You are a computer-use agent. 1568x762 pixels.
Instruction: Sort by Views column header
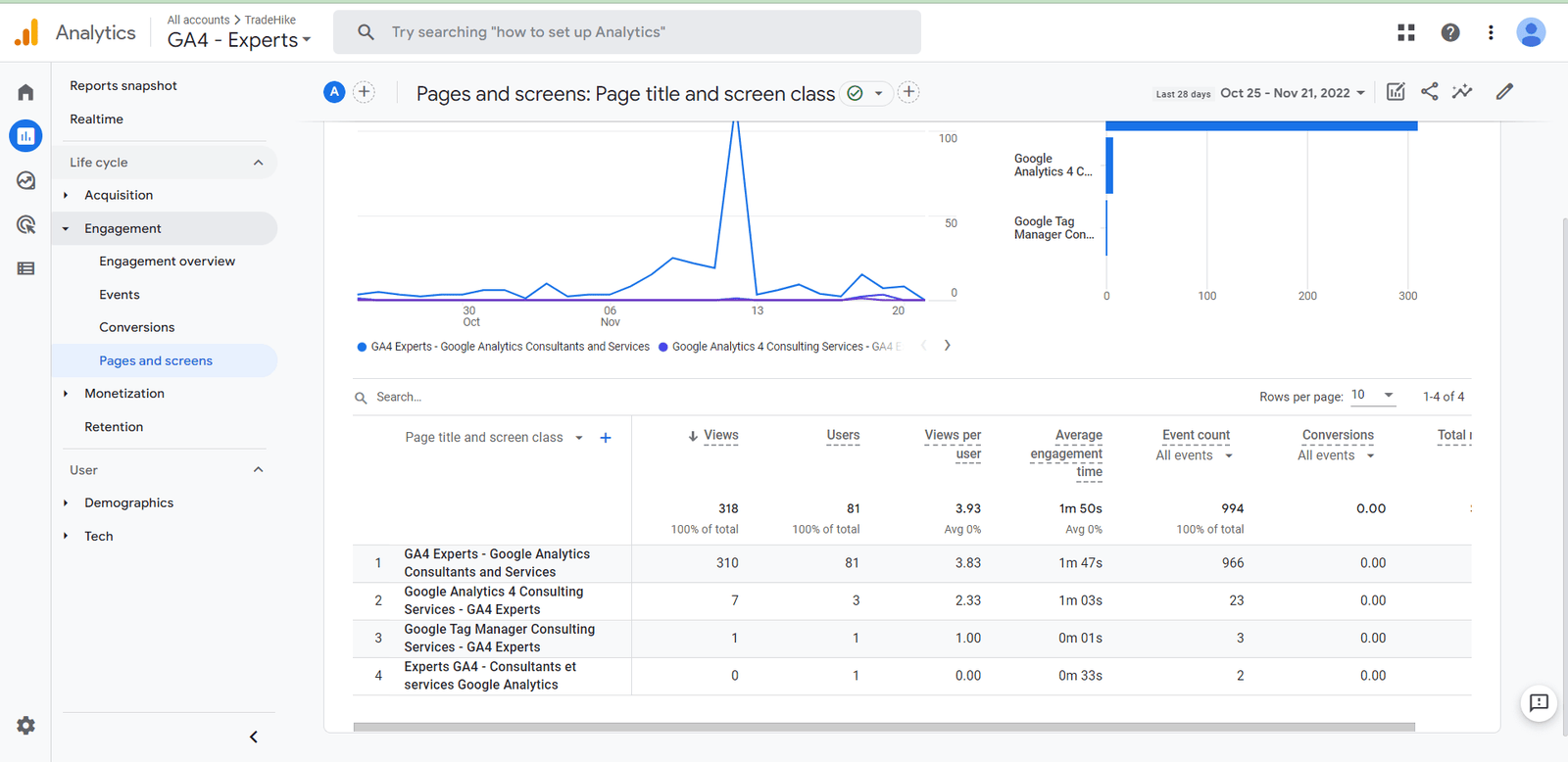[x=720, y=436]
